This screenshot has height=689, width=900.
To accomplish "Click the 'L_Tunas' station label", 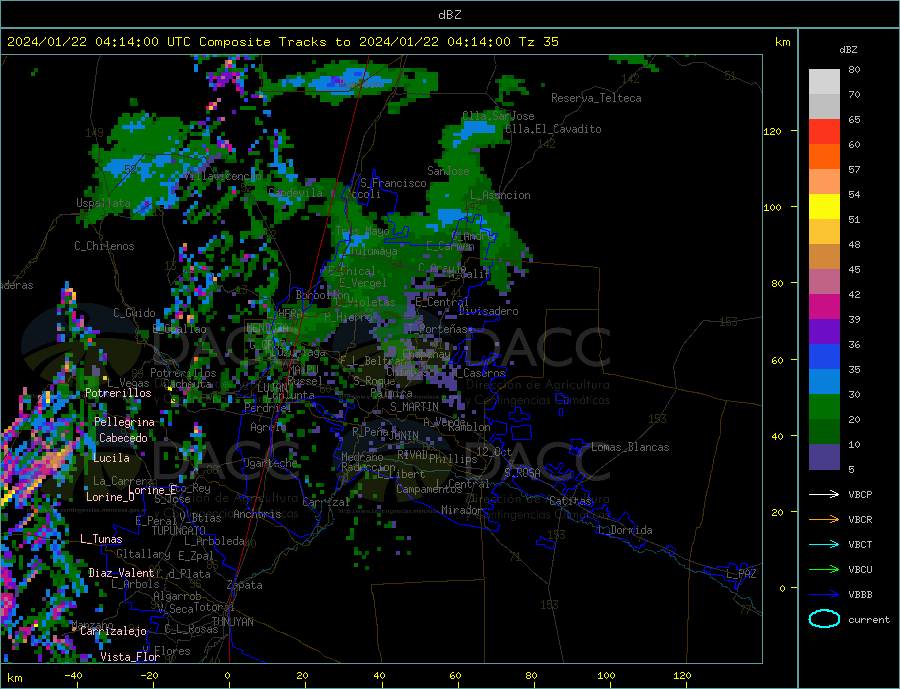I will 101,539.
